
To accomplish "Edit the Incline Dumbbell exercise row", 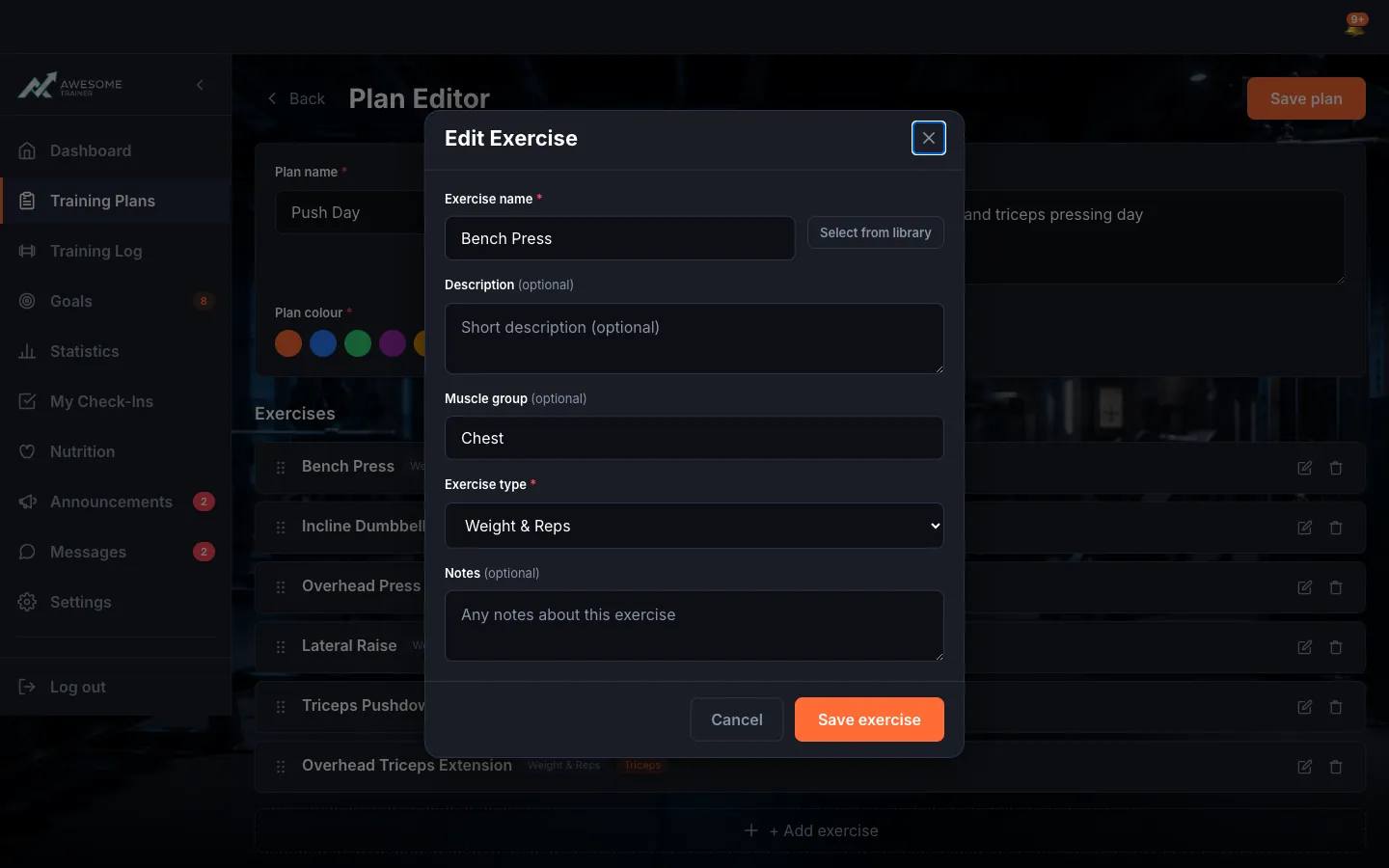I will [x=1305, y=528].
